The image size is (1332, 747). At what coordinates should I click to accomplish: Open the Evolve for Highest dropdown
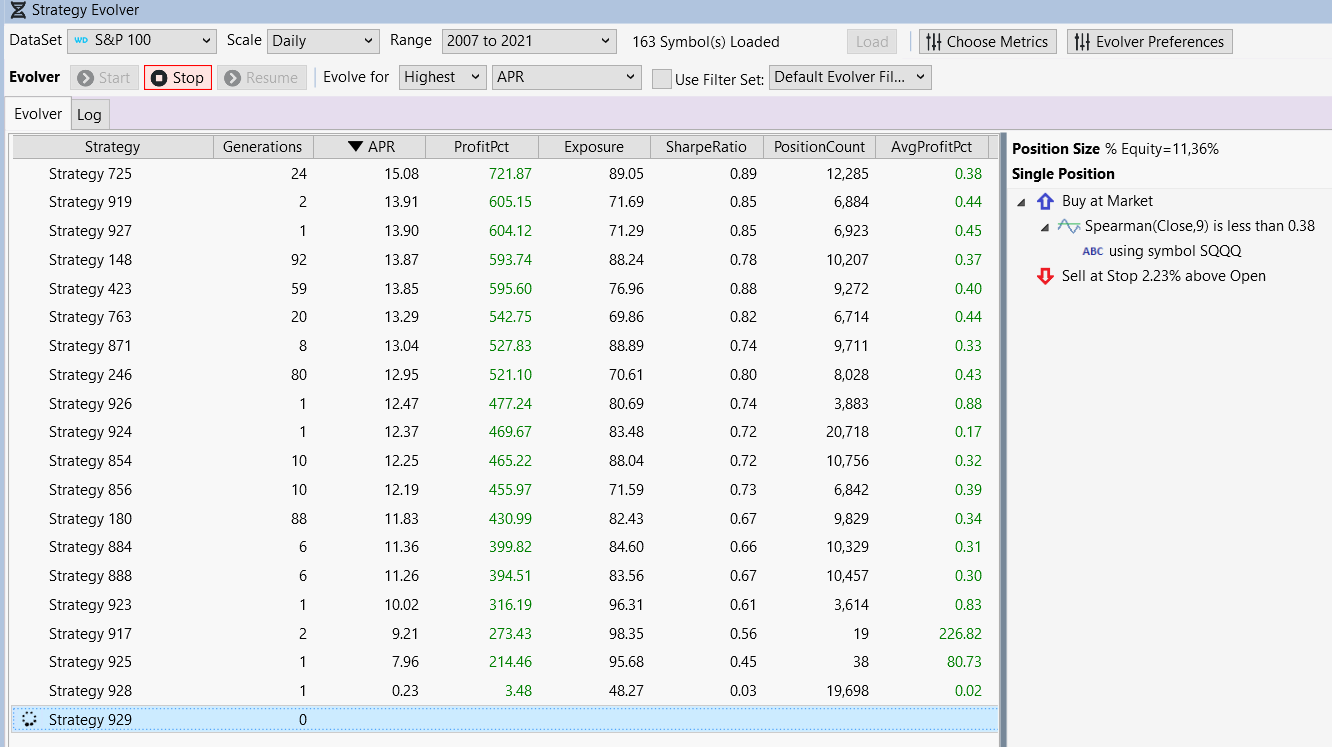(x=442, y=77)
